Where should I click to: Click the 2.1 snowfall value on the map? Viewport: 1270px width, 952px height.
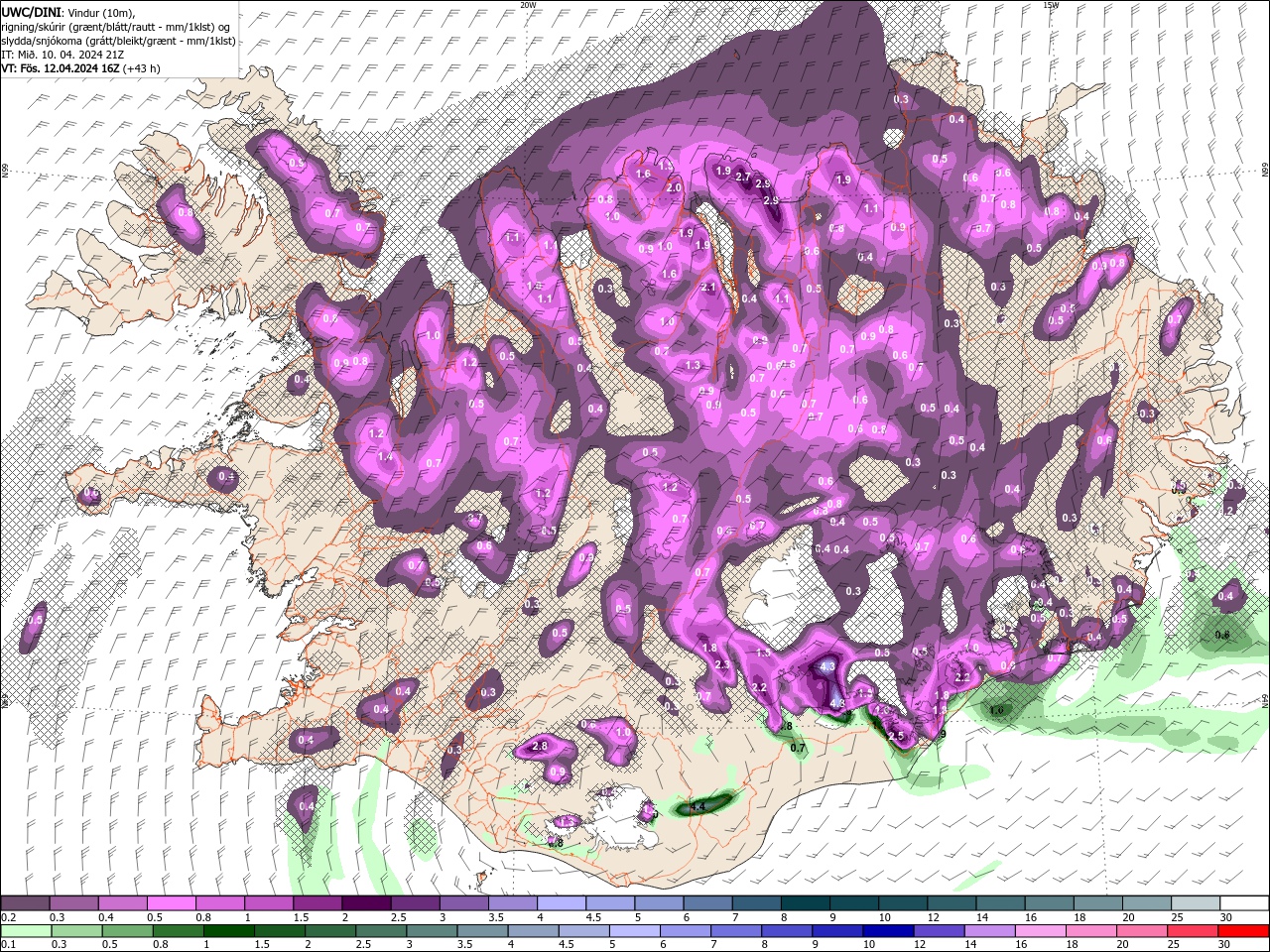coord(708,287)
